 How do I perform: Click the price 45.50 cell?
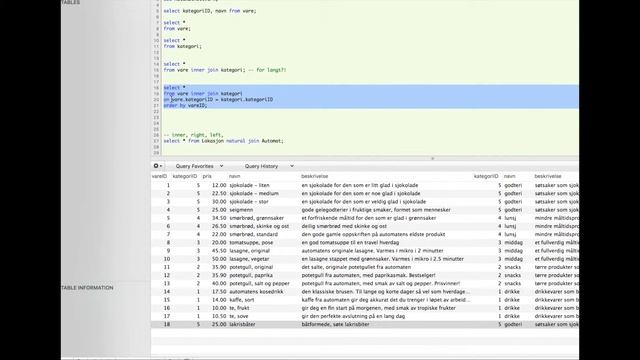[219, 251]
